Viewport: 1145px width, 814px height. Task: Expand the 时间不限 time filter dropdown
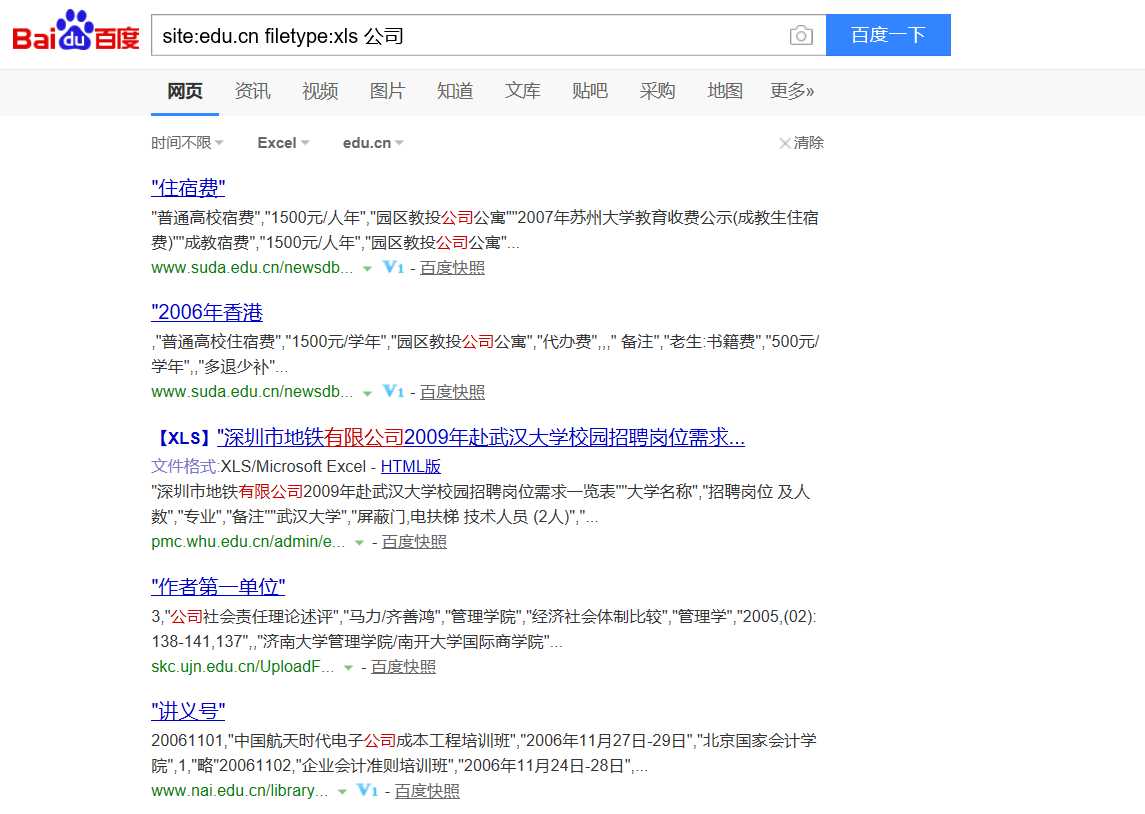point(187,143)
